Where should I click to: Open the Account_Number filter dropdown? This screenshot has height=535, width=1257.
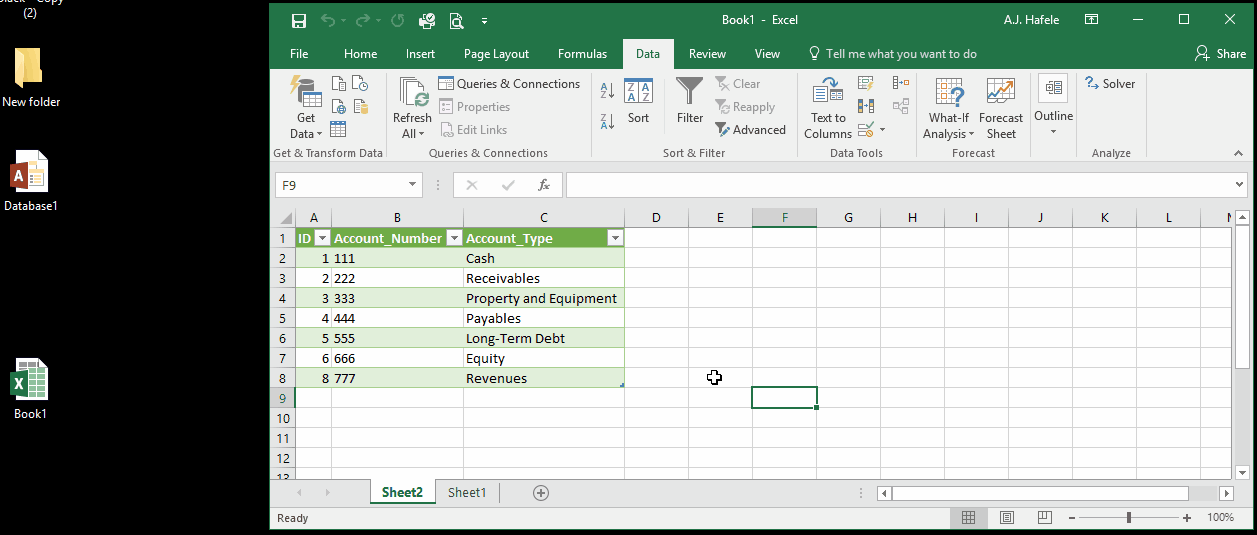[454, 238]
